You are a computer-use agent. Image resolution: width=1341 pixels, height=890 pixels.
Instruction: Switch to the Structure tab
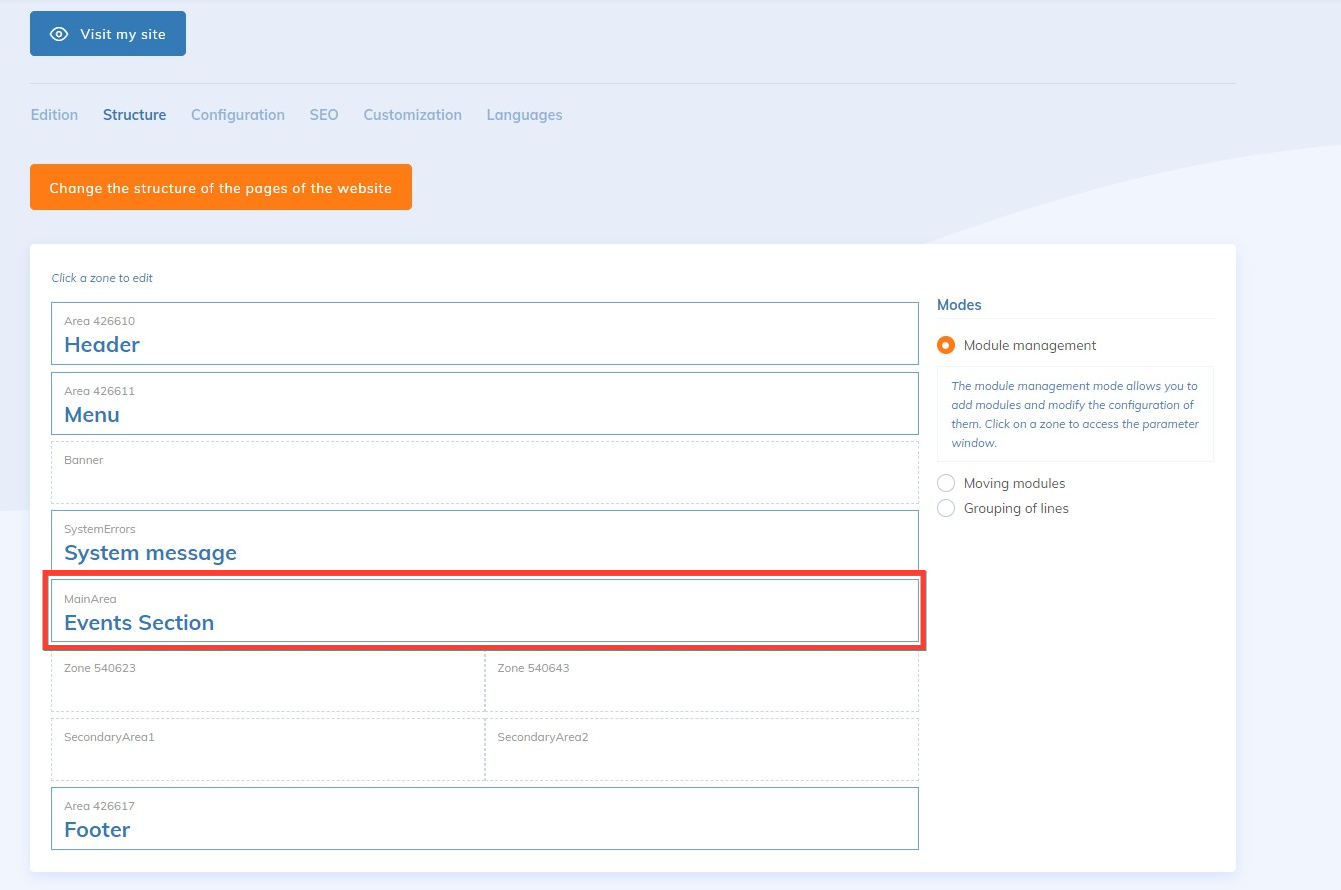(134, 115)
